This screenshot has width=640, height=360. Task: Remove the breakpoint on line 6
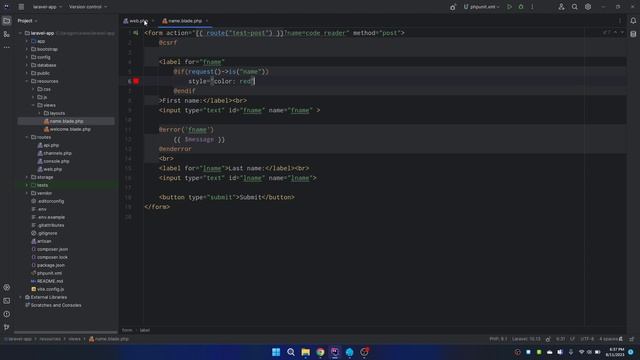(x=136, y=81)
